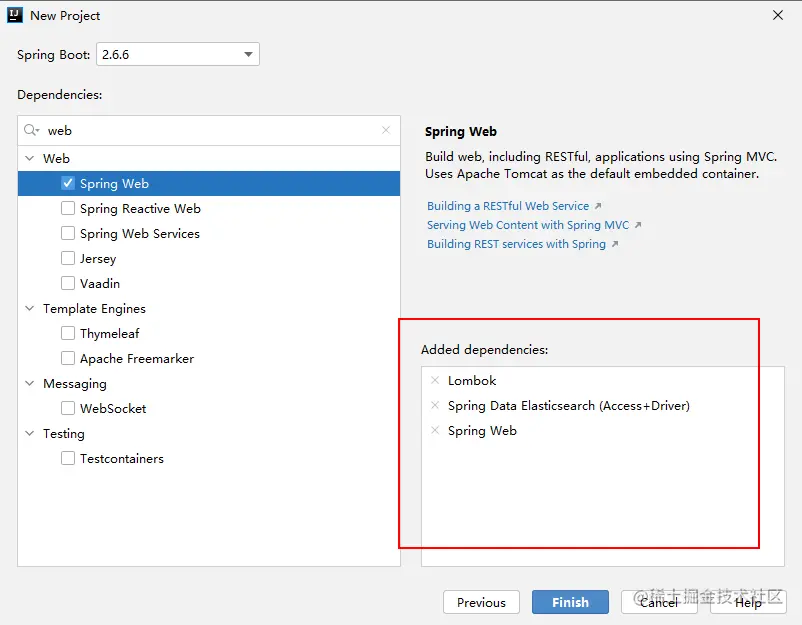
Task: Click the search magnifier icon
Action: point(31,130)
